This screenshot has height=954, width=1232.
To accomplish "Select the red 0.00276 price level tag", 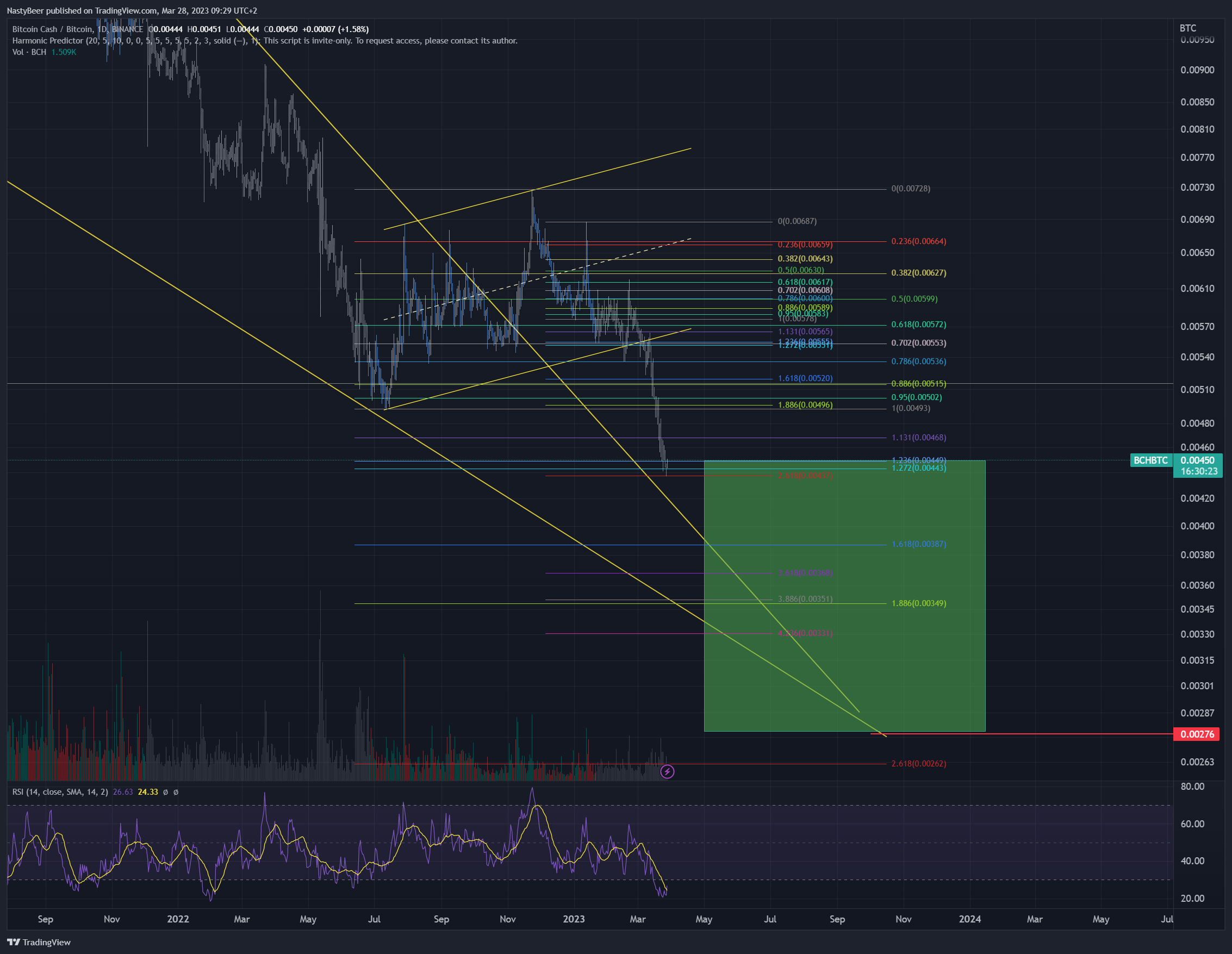I will (1196, 734).
